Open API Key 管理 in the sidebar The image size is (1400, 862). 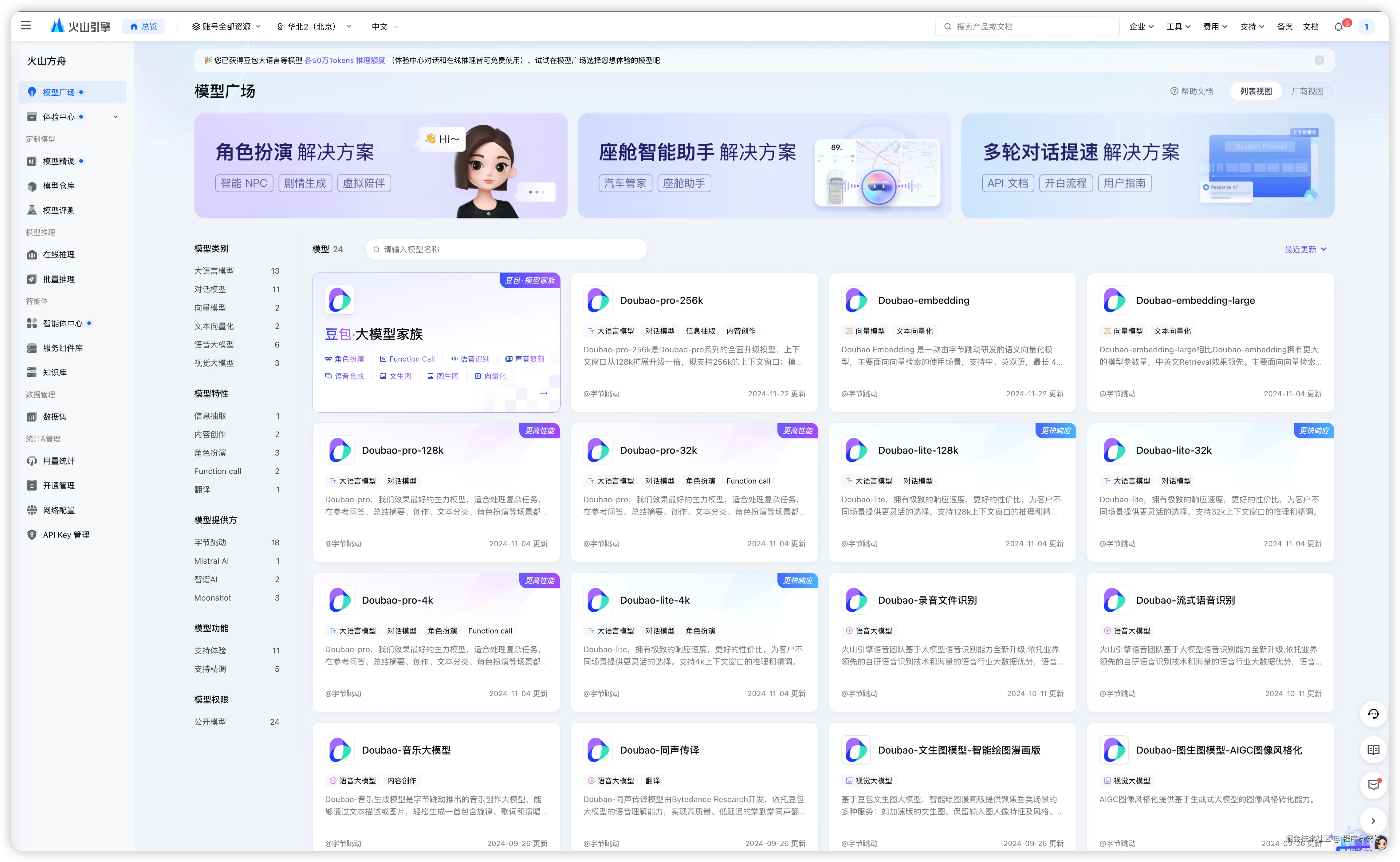point(65,535)
